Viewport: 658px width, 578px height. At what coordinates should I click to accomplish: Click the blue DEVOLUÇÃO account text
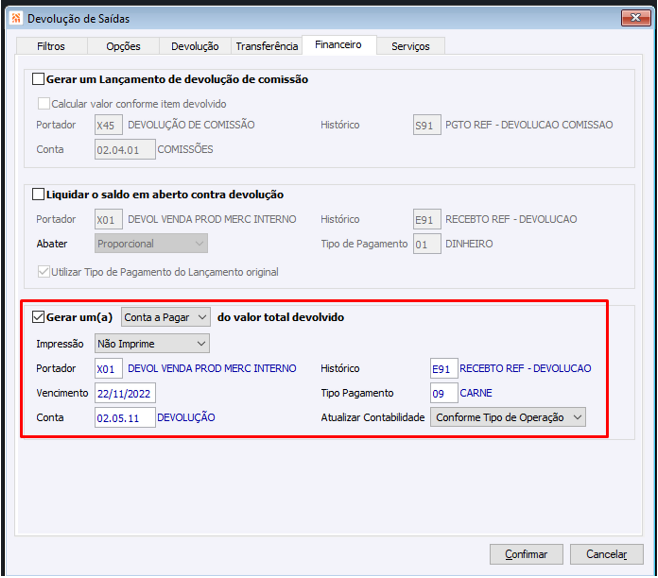point(186,417)
